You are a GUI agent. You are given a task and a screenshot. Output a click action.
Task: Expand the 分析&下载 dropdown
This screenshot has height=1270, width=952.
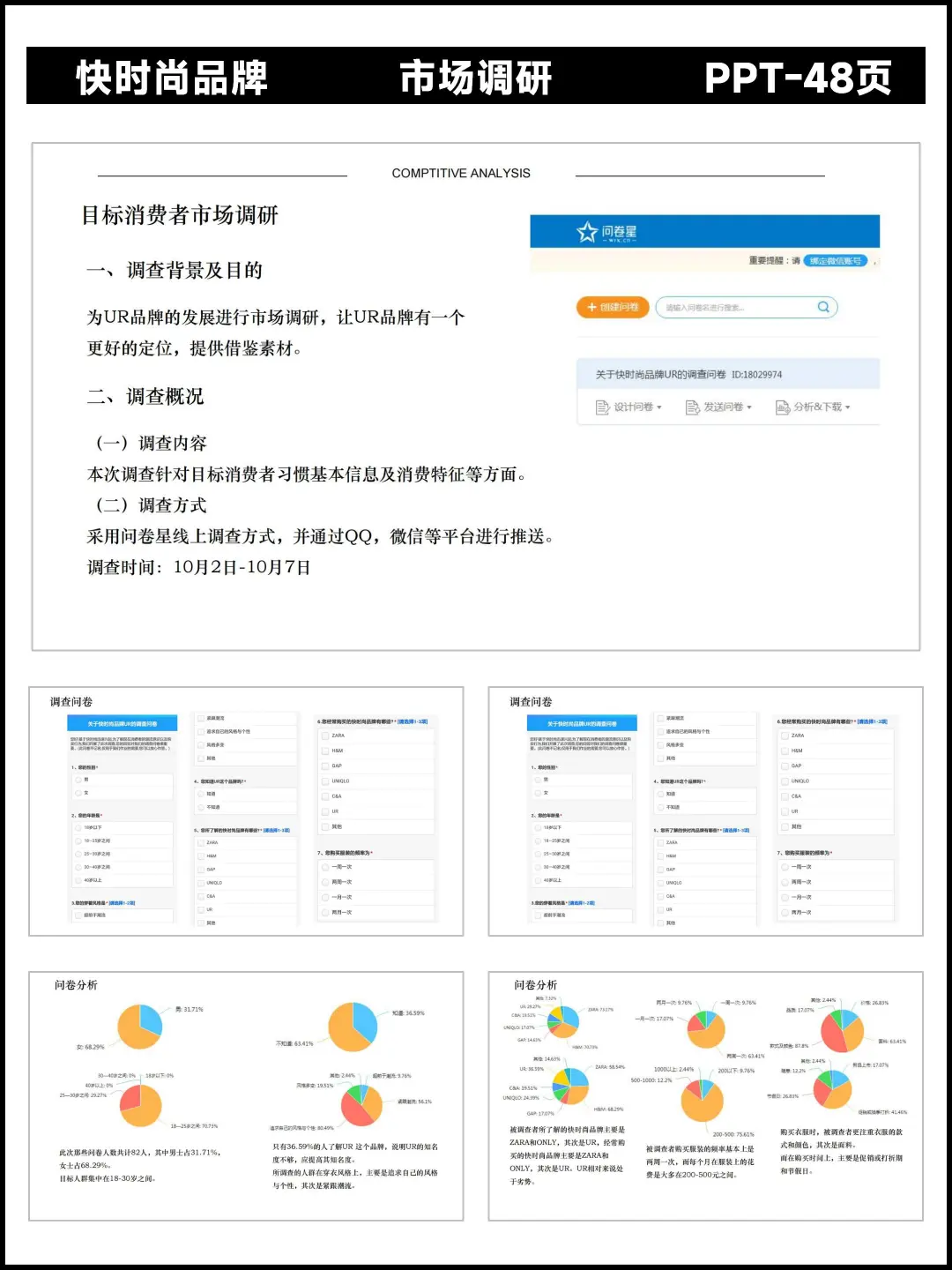pyautogui.click(x=813, y=407)
